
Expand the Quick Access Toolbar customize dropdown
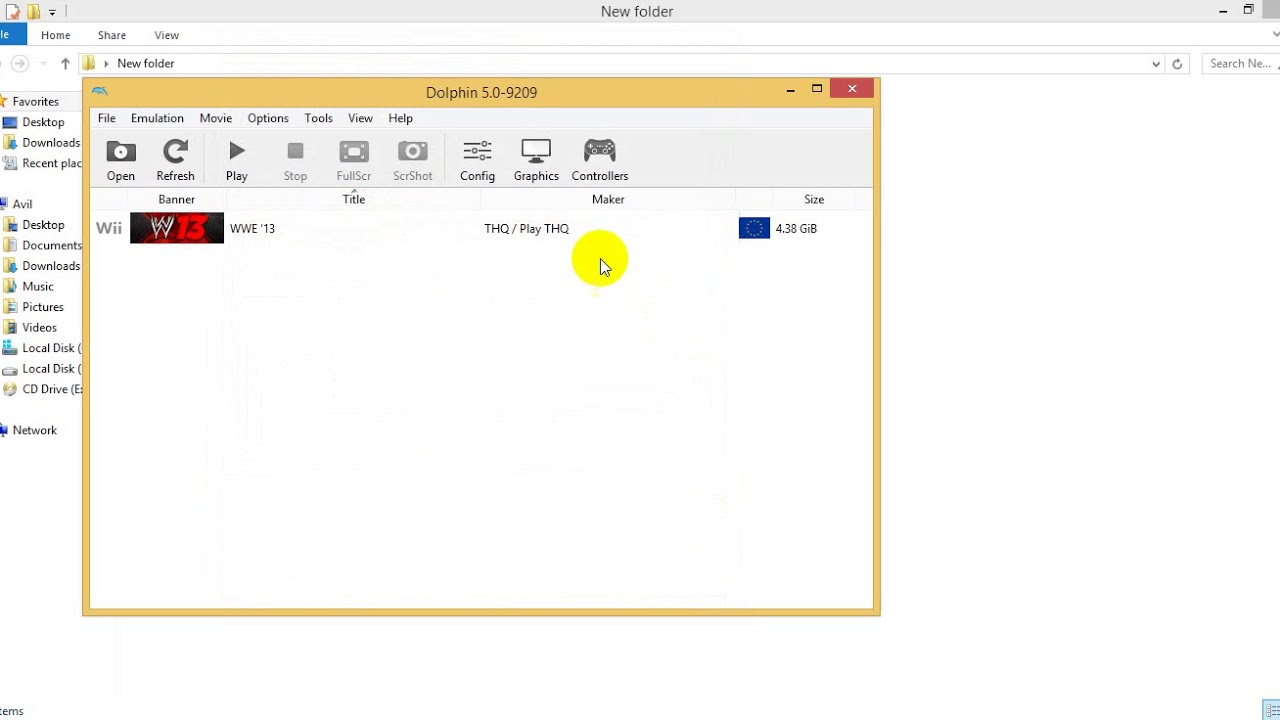point(52,12)
